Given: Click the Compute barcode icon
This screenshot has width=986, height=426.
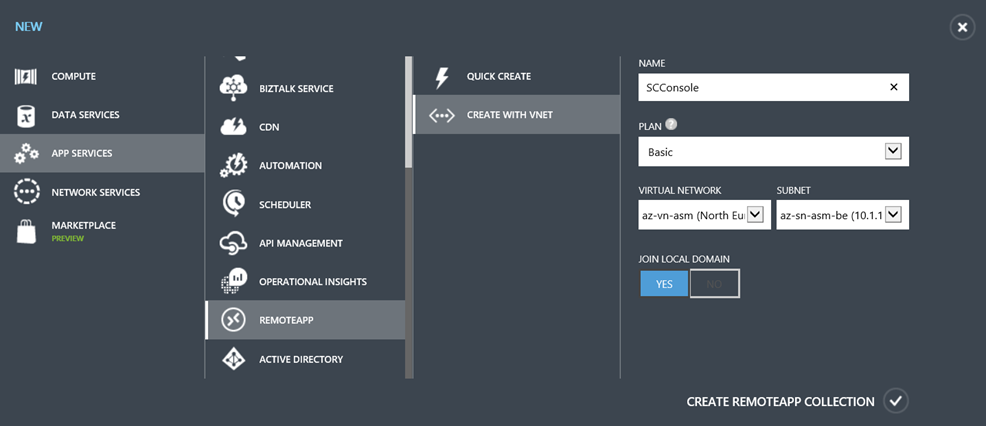Looking at the screenshot, I should [27, 77].
